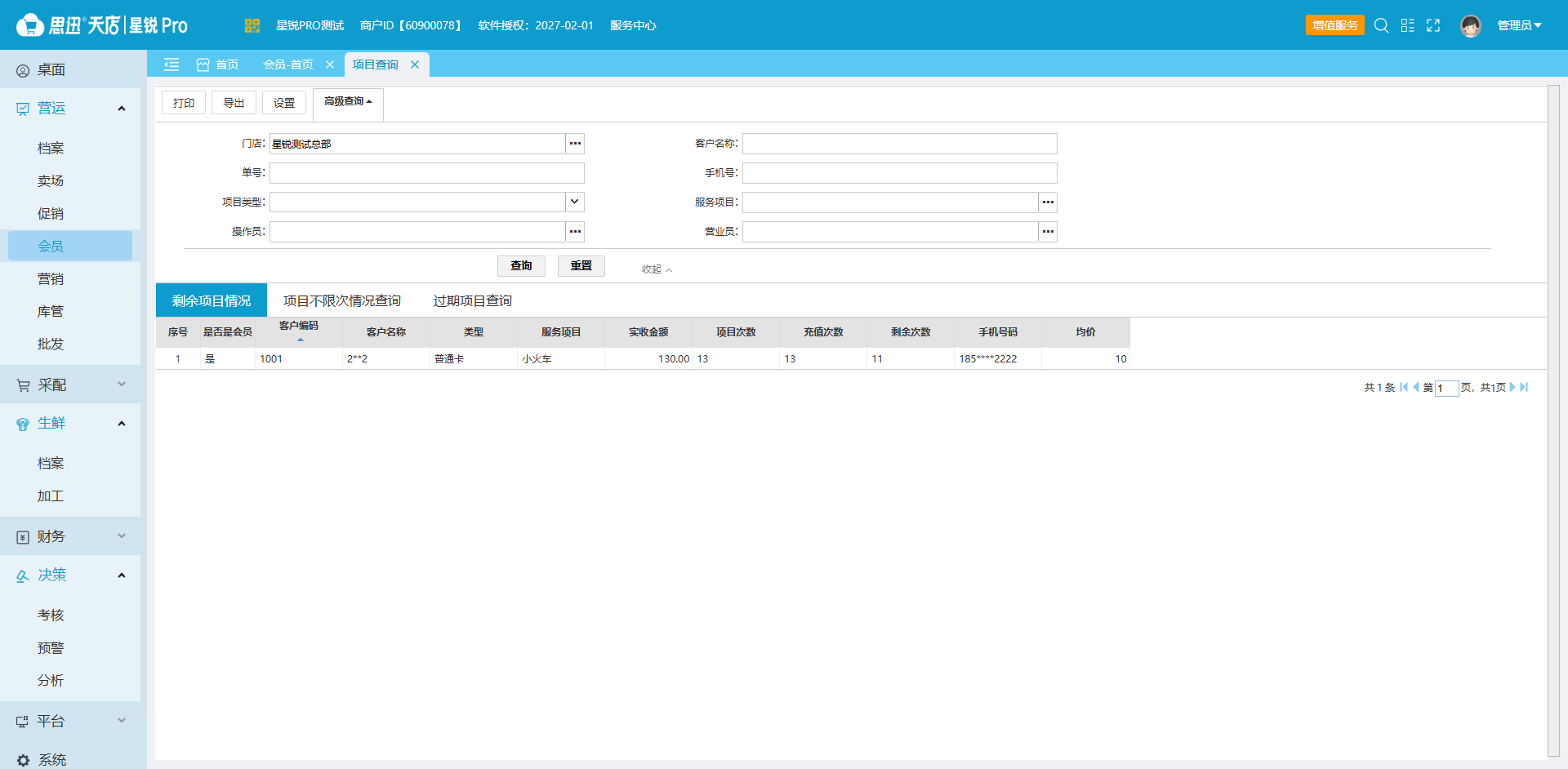Open the list layout icon in header

pyautogui.click(x=1407, y=25)
